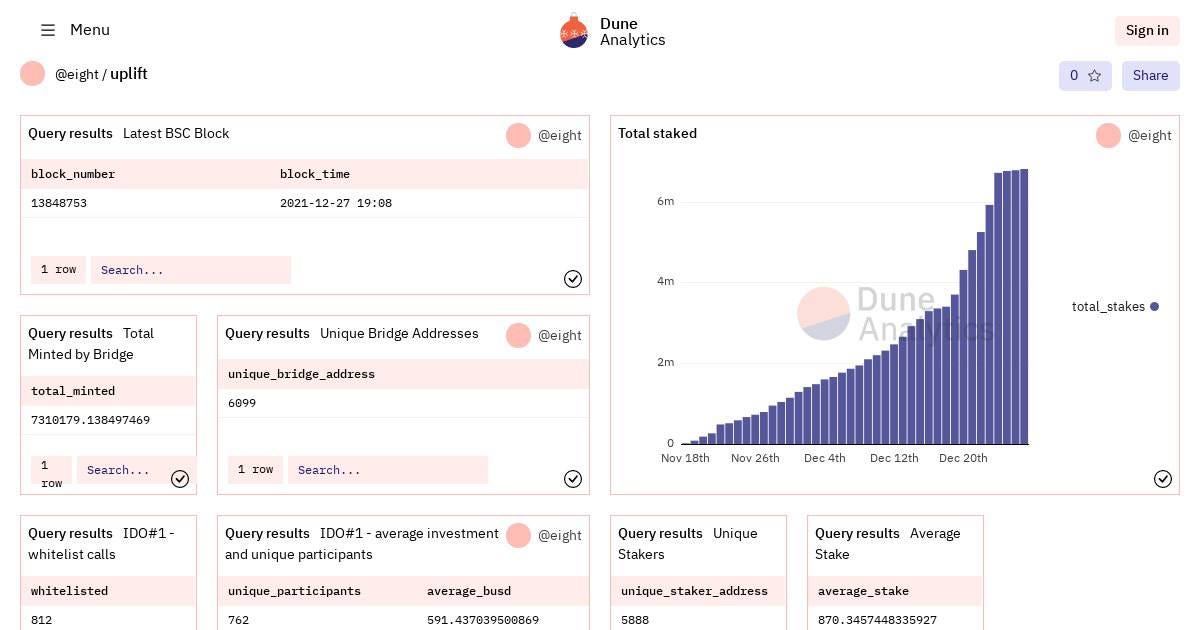This screenshot has width=1200, height=630.
Task: Click the Share button
Action: [x=1150, y=75]
